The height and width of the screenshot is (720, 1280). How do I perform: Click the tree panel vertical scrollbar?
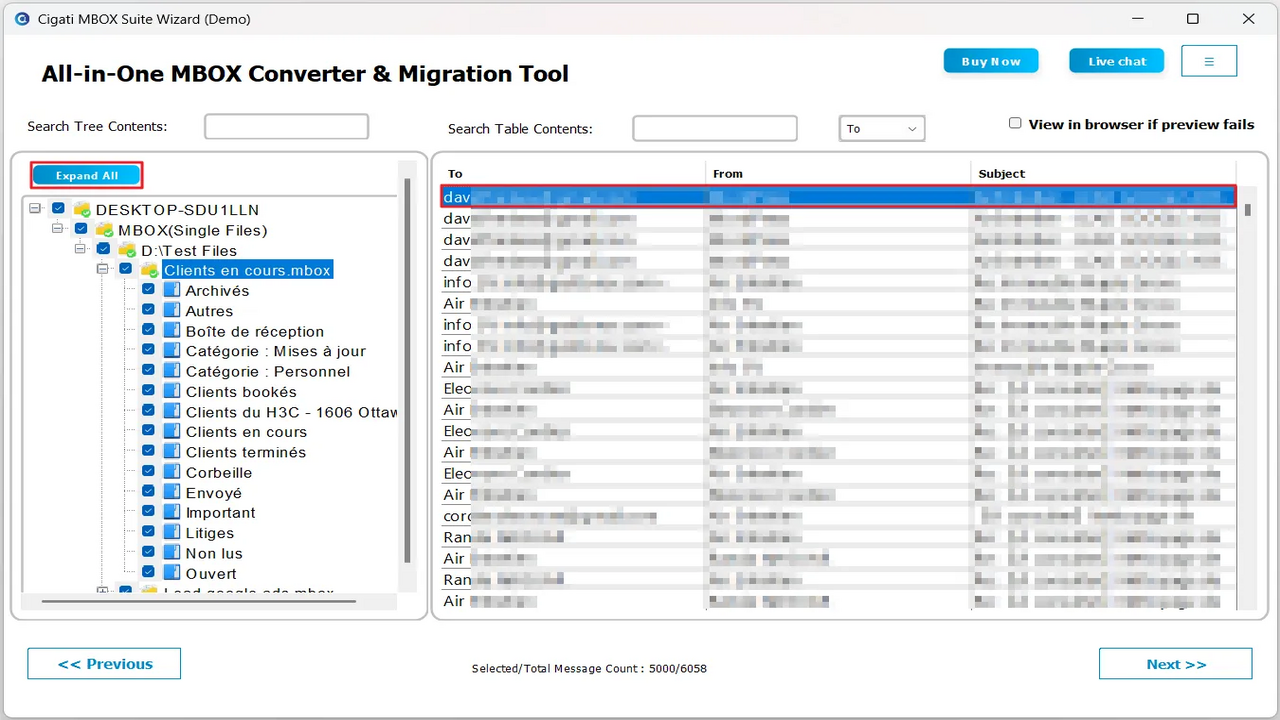coord(407,370)
